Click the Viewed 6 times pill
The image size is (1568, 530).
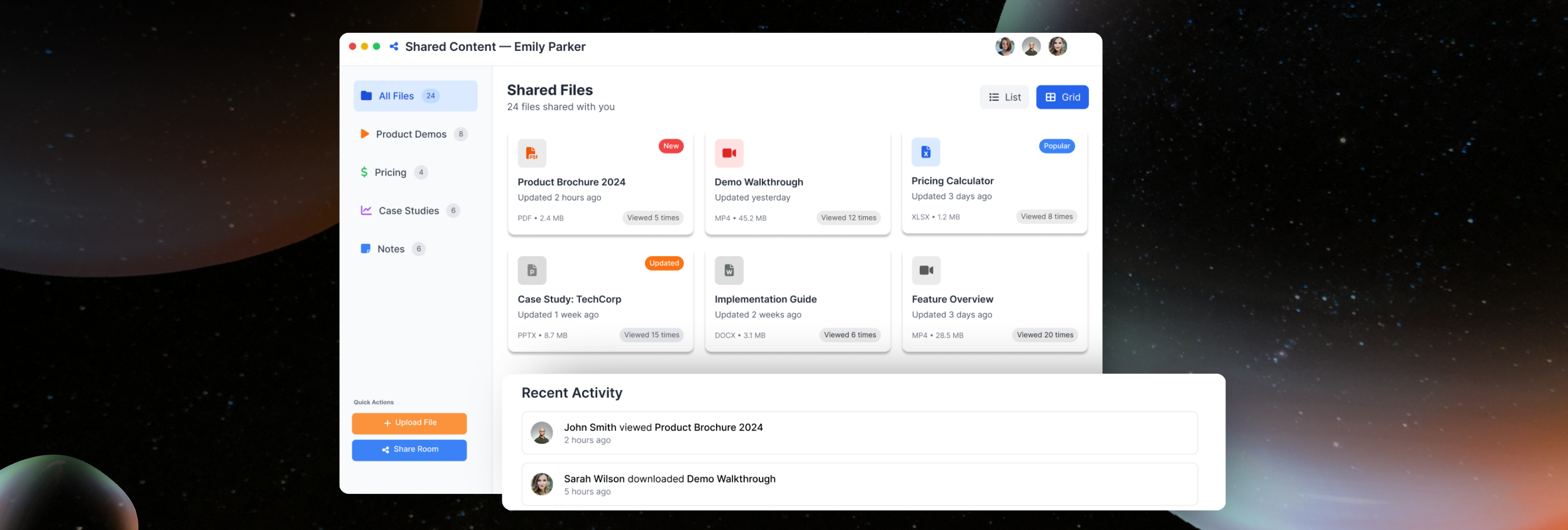[850, 335]
